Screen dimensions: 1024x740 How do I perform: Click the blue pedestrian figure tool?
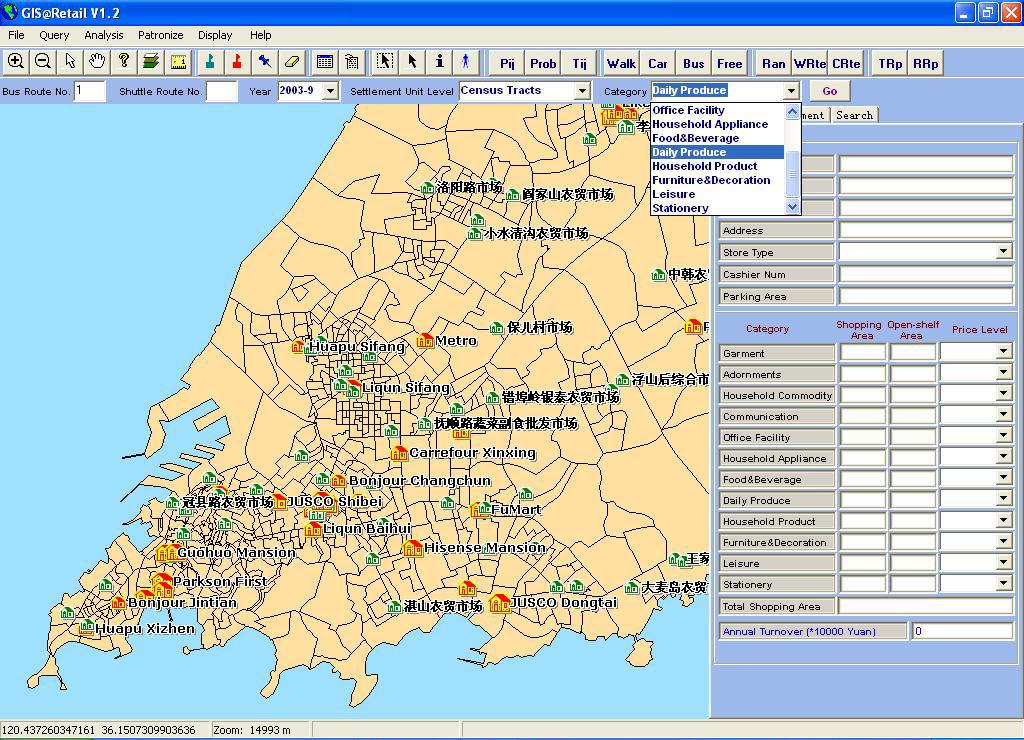pos(466,62)
